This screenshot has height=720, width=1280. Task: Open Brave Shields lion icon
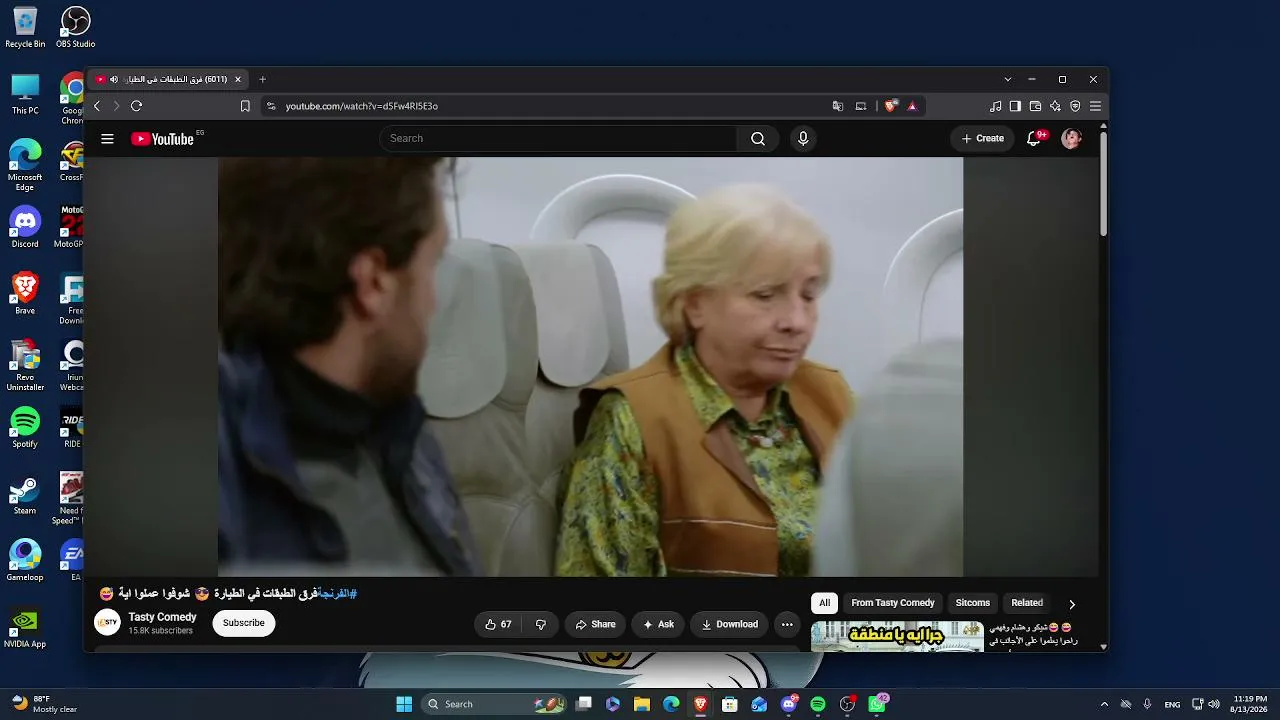pyautogui.click(x=890, y=106)
